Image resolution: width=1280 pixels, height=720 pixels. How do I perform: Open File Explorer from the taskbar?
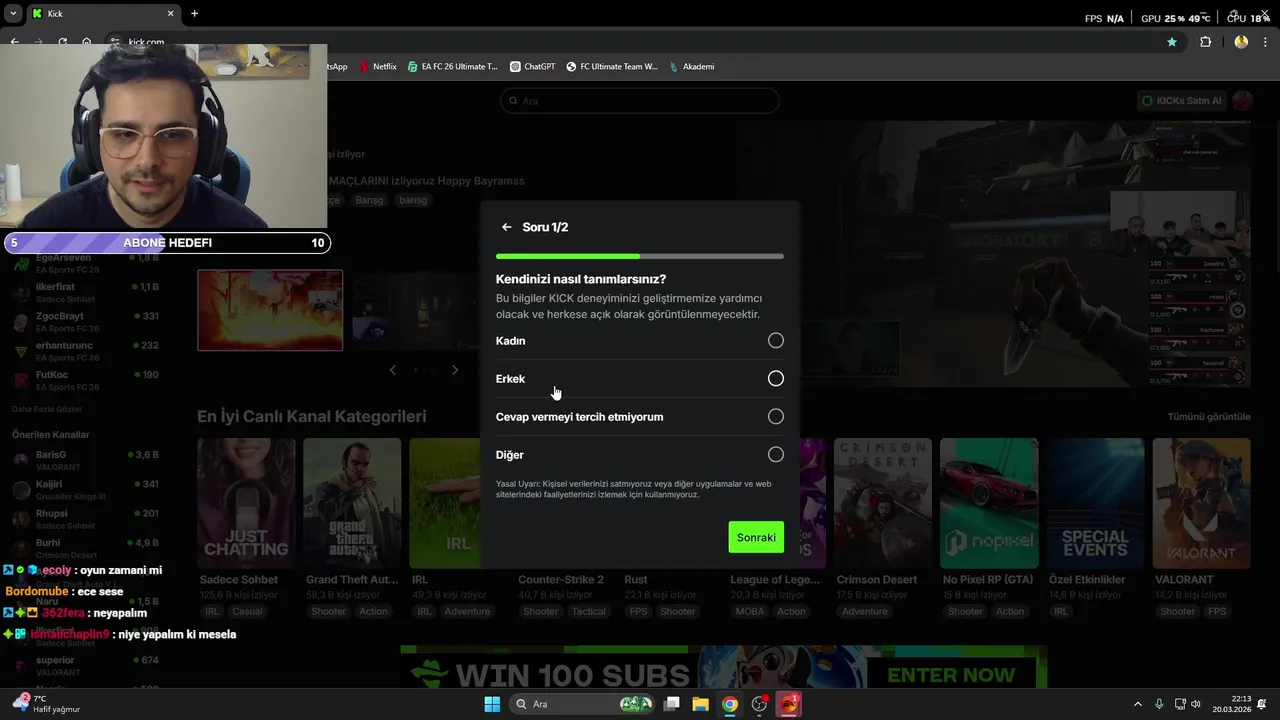point(701,704)
